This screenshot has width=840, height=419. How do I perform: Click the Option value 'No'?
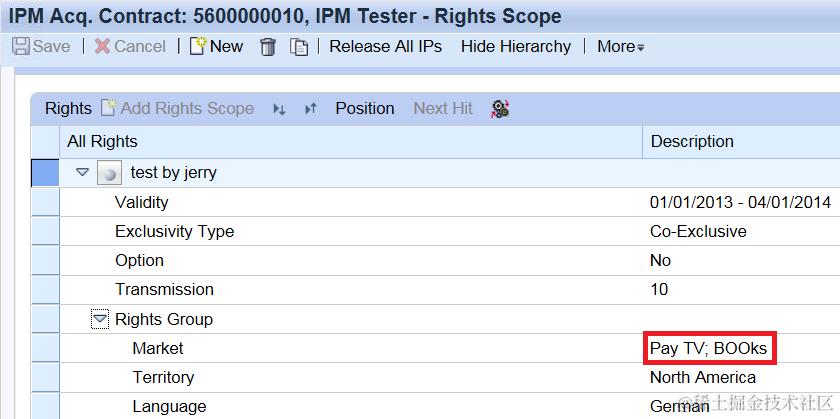tap(660, 260)
